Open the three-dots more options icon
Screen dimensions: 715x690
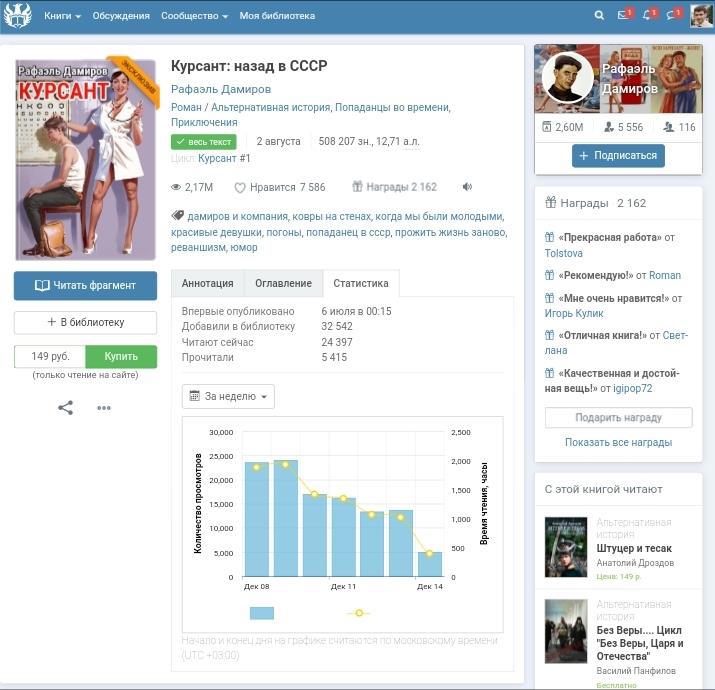[x=104, y=408]
